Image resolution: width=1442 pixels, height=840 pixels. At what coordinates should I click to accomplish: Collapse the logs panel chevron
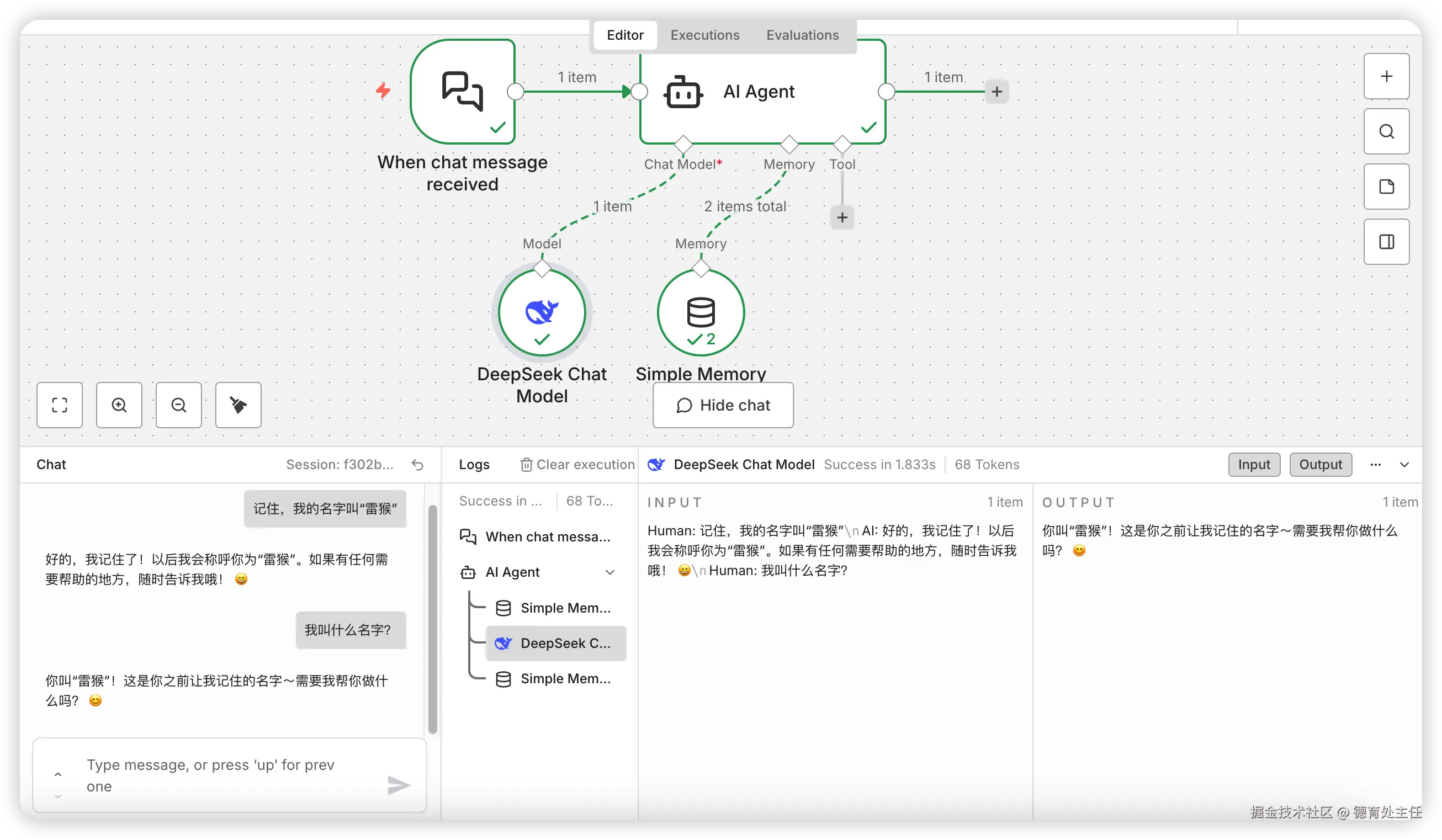[1404, 465]
